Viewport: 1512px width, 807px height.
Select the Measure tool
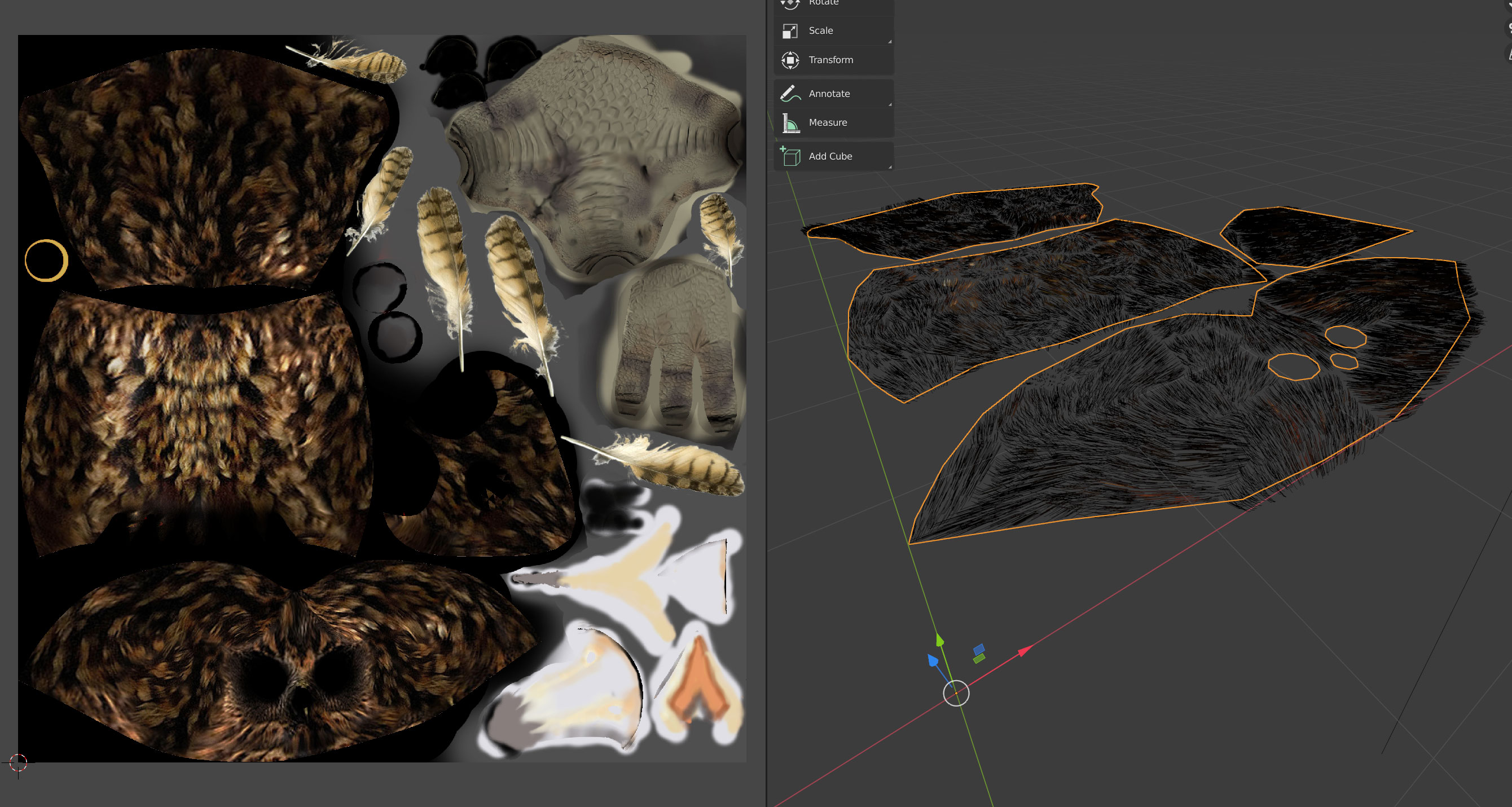coord(828,122)
